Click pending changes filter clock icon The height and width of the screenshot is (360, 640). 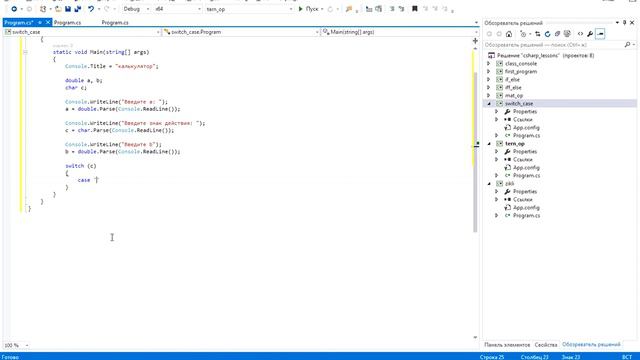click(x=523, y=34)
